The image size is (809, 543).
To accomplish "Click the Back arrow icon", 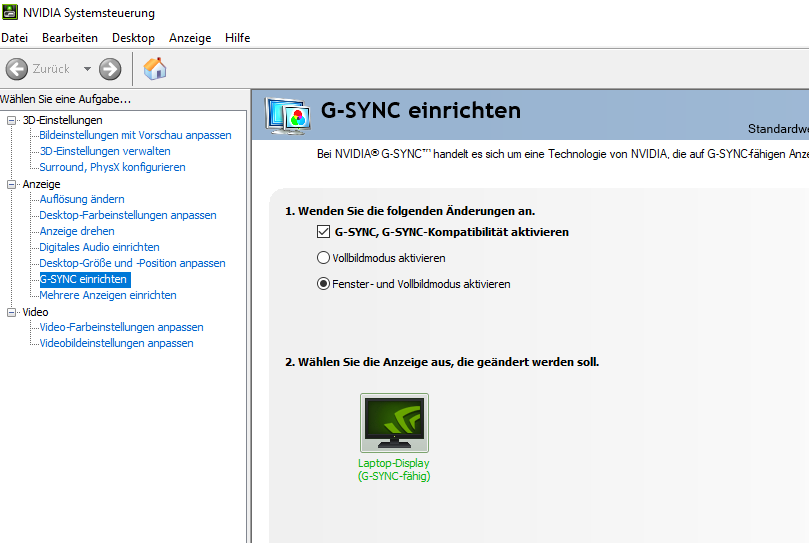I will pos(17,69).
